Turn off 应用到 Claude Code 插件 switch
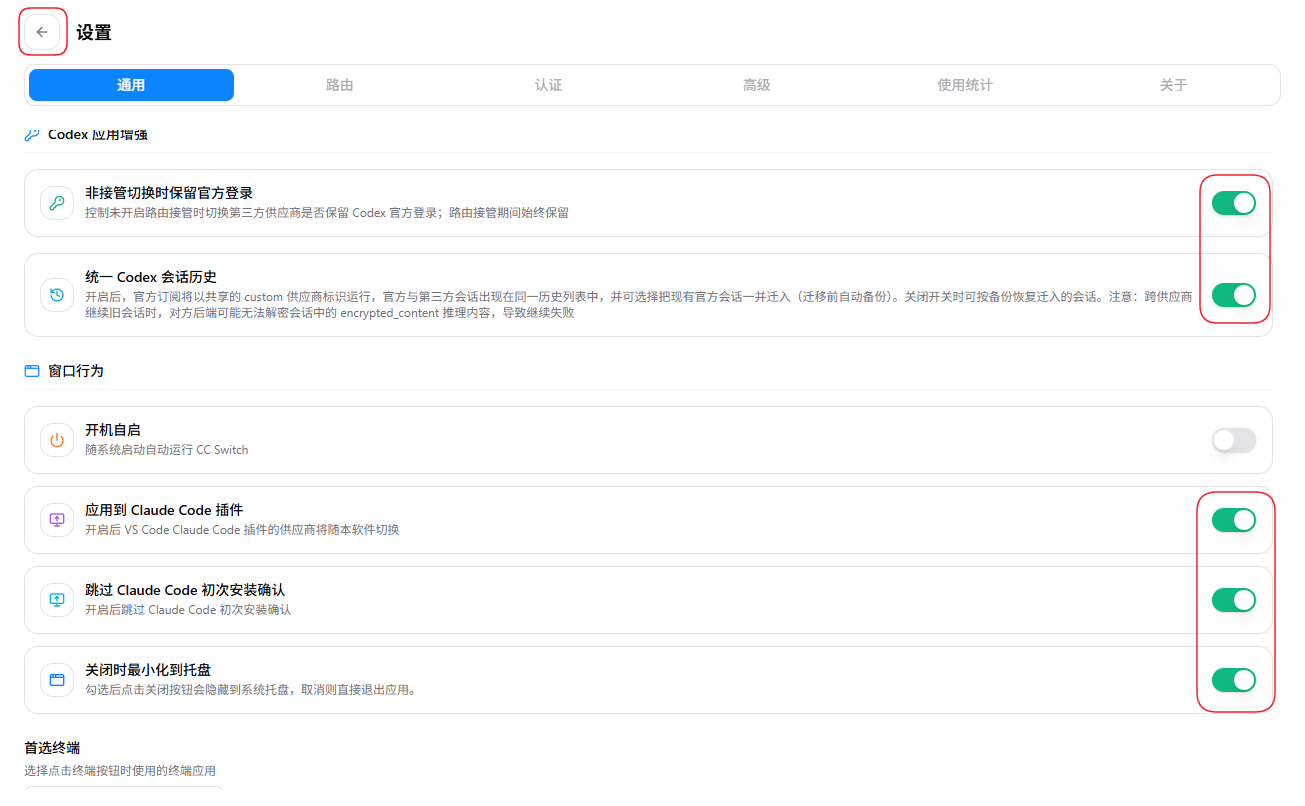Viewport: 1305px width, 806px height. coord(1234,520)
